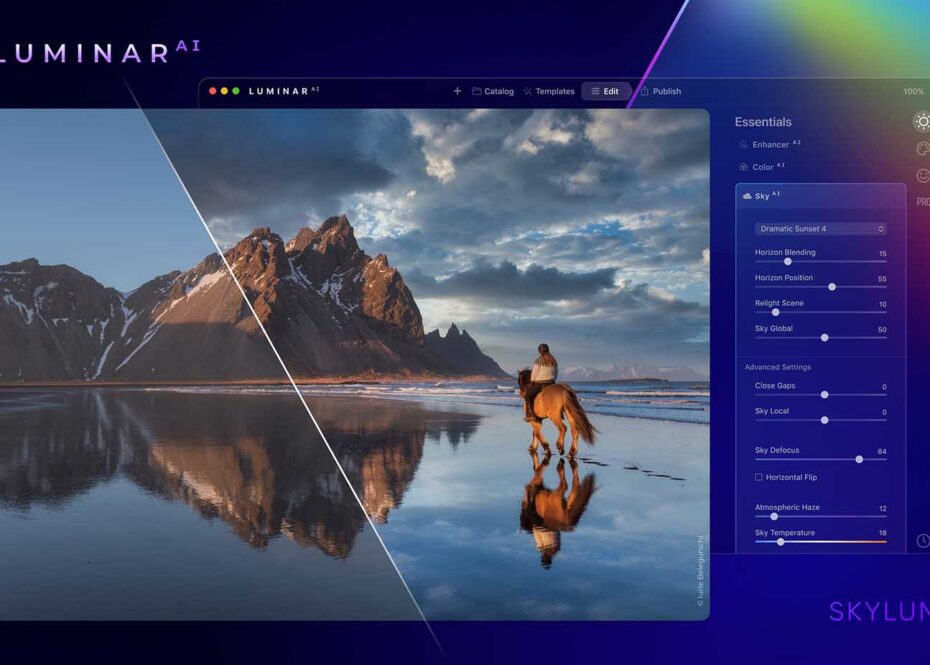Select the Creative palette icon
The width and height of the screenshot is (930, 665).
point(923,149)
